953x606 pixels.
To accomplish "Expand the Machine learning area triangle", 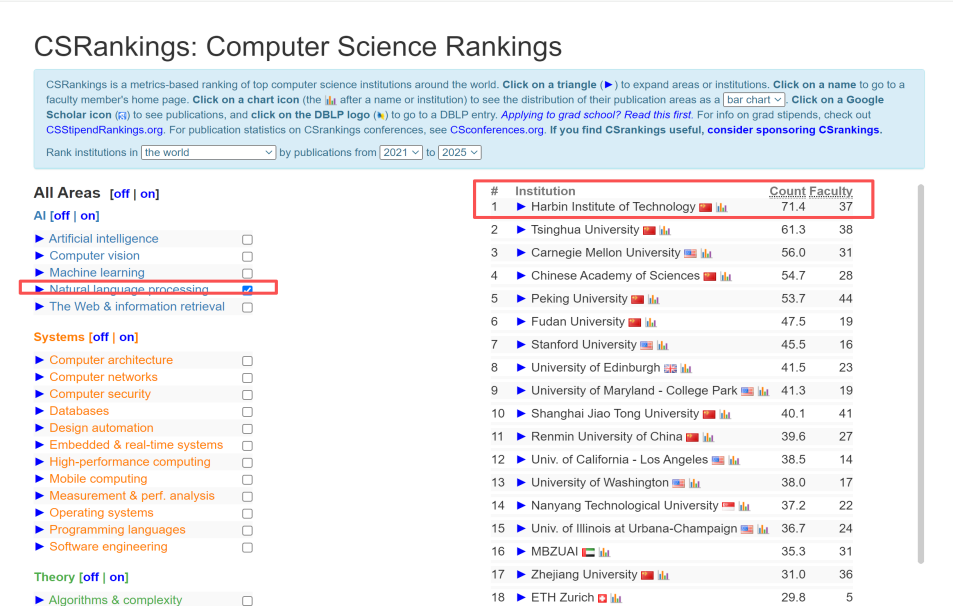I will click(40, 273).
